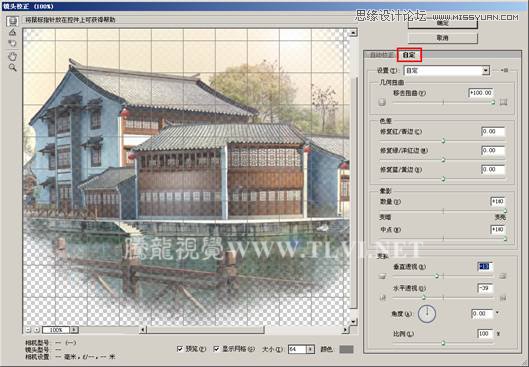Click the 水平透视 value field -39
The image size is (529, 367).
tap(485, 288)
